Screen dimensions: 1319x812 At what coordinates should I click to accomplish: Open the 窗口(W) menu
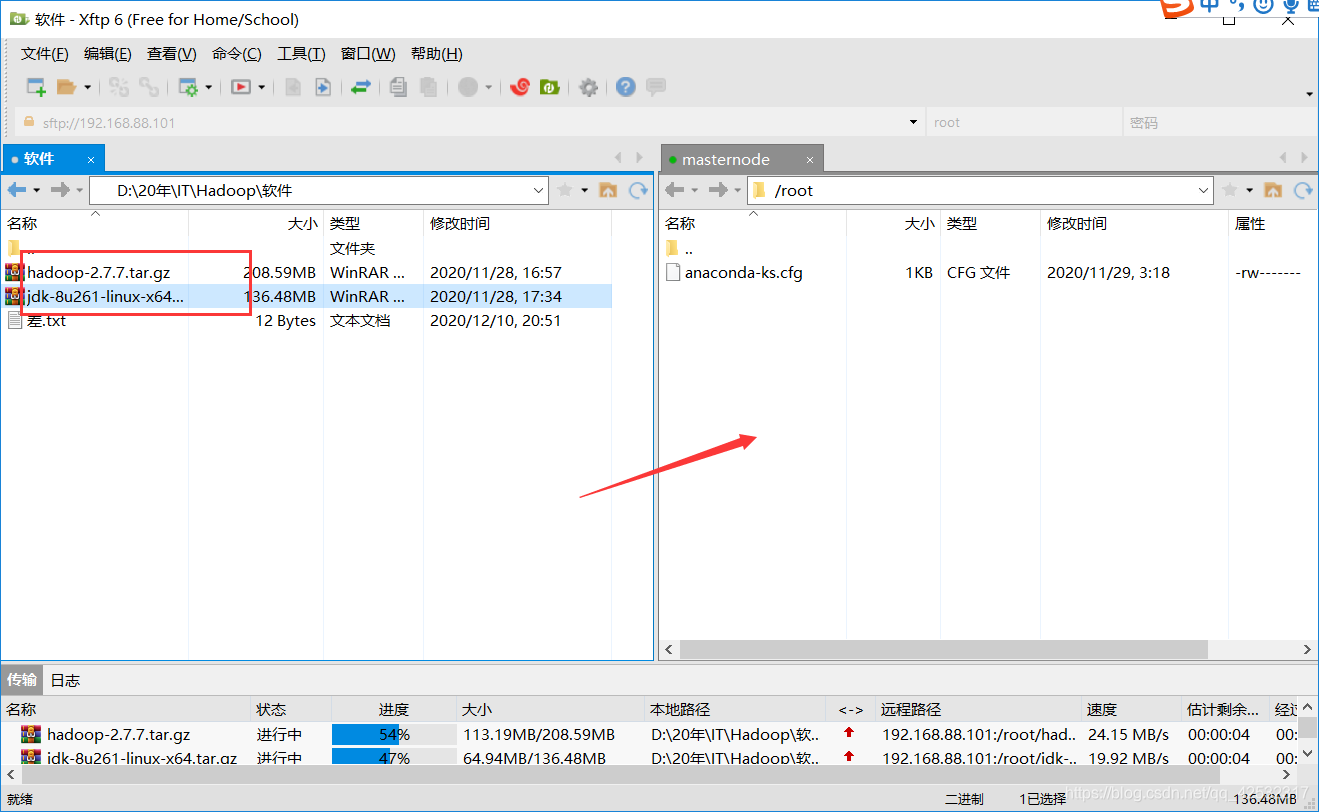pyautogui.click(x=368, y=54)
